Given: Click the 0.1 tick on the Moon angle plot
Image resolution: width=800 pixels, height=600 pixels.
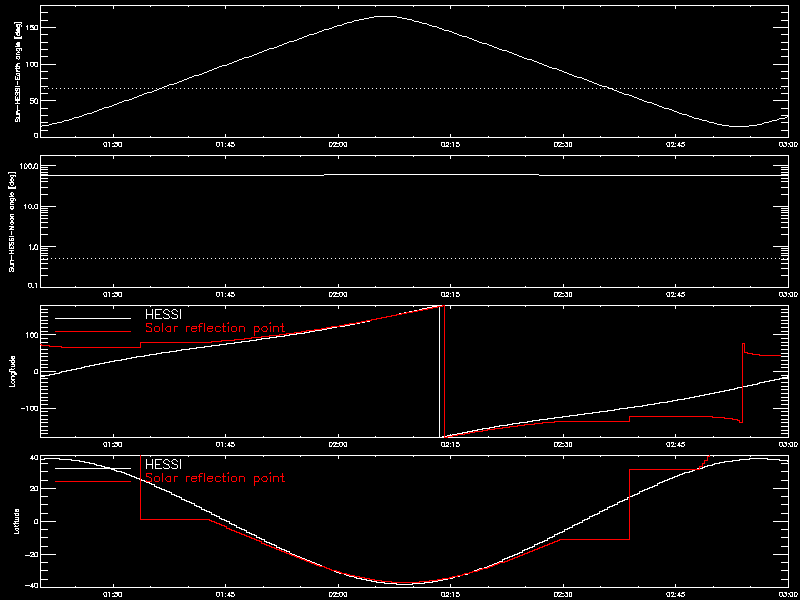Looking at the screenshot, I should pyautogui.click(x=33, y=285).
